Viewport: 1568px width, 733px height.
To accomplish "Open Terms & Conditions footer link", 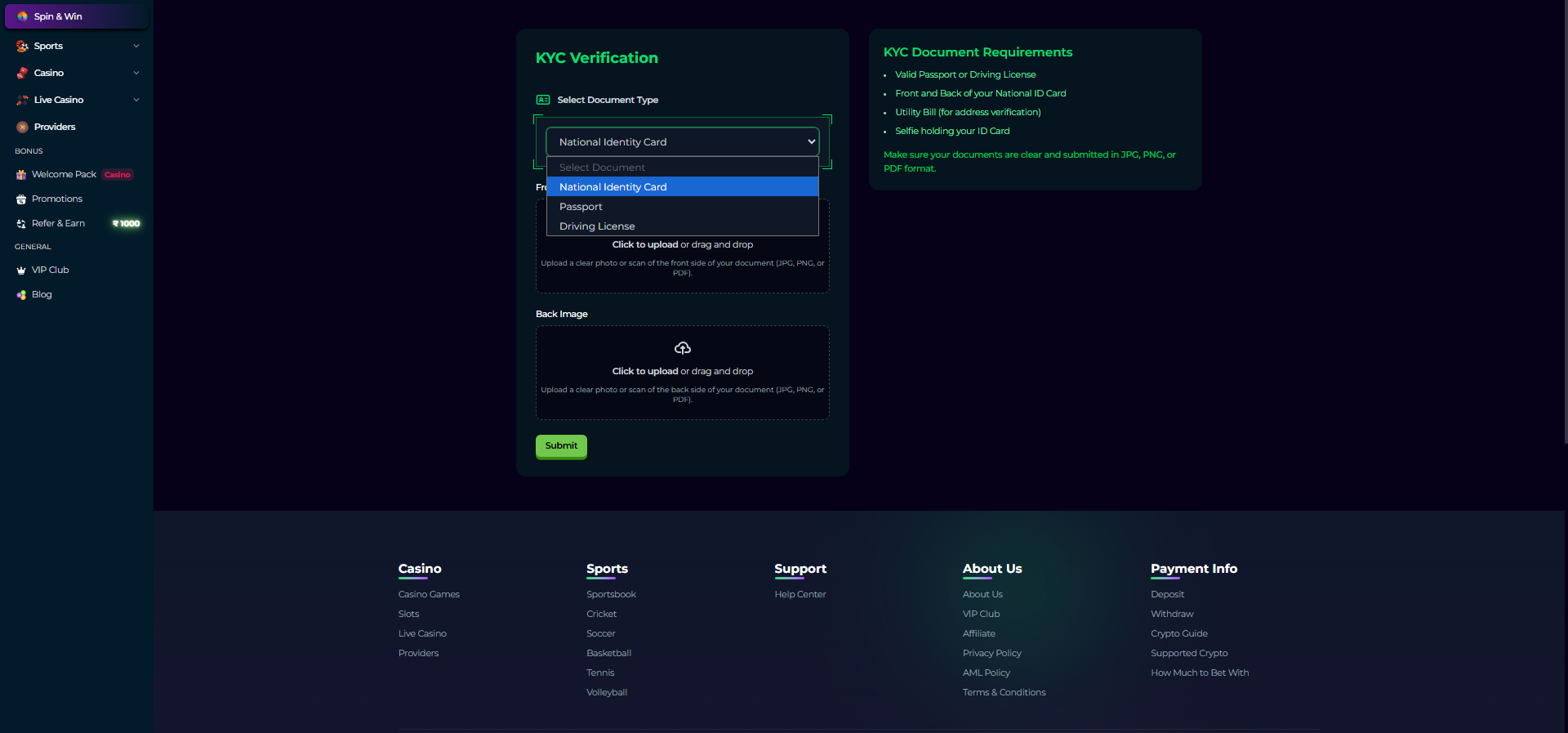I will (x=1004, y=693).
